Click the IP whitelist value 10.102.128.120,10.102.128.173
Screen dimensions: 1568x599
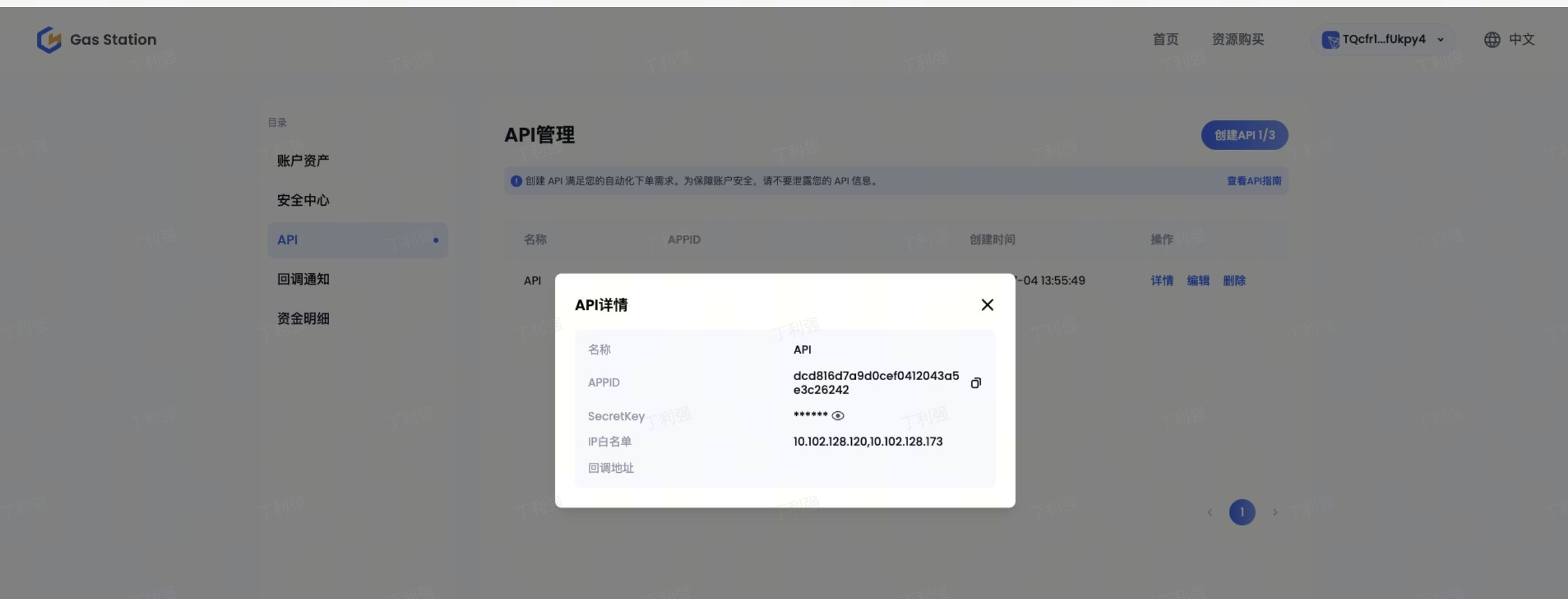click(x=867, y=442)
